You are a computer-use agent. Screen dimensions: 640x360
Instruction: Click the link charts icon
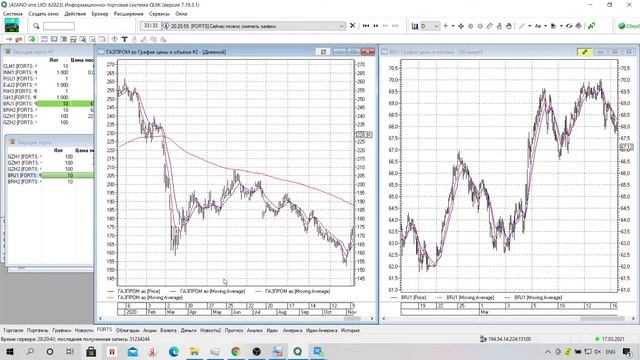[569, 26]
